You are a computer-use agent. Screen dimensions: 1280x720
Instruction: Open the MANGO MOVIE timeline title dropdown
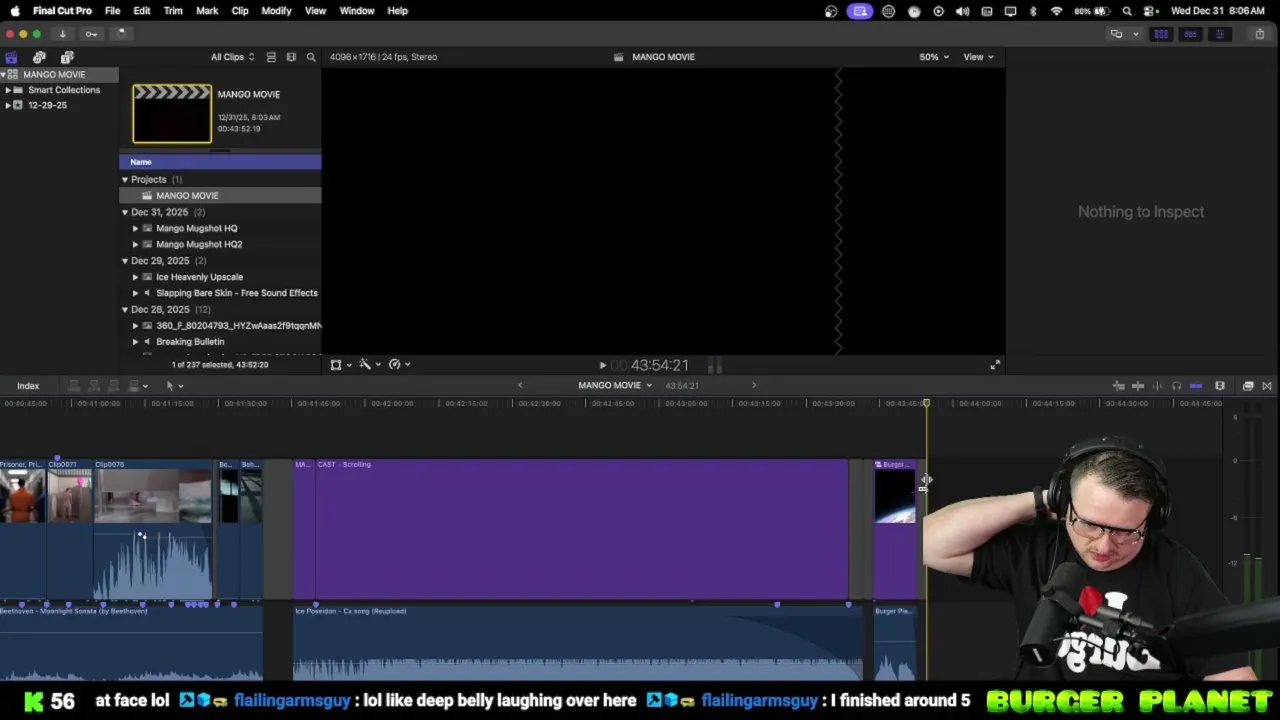pyautogui.click(x=615, y=386)
